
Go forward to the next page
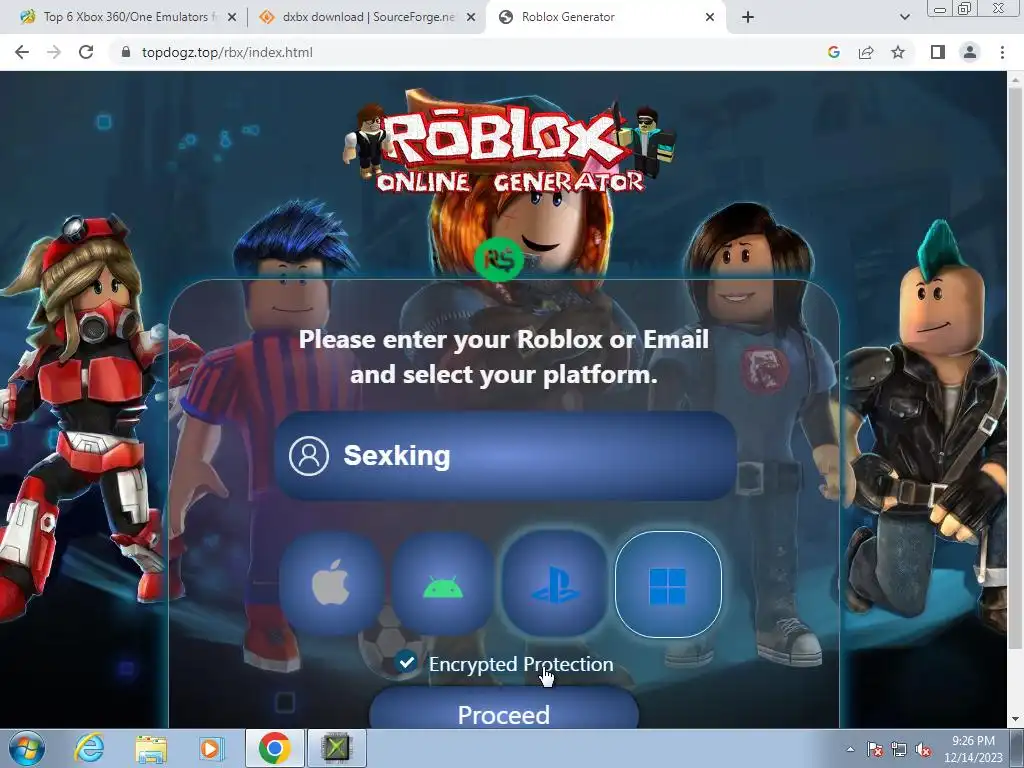point(54,52)
